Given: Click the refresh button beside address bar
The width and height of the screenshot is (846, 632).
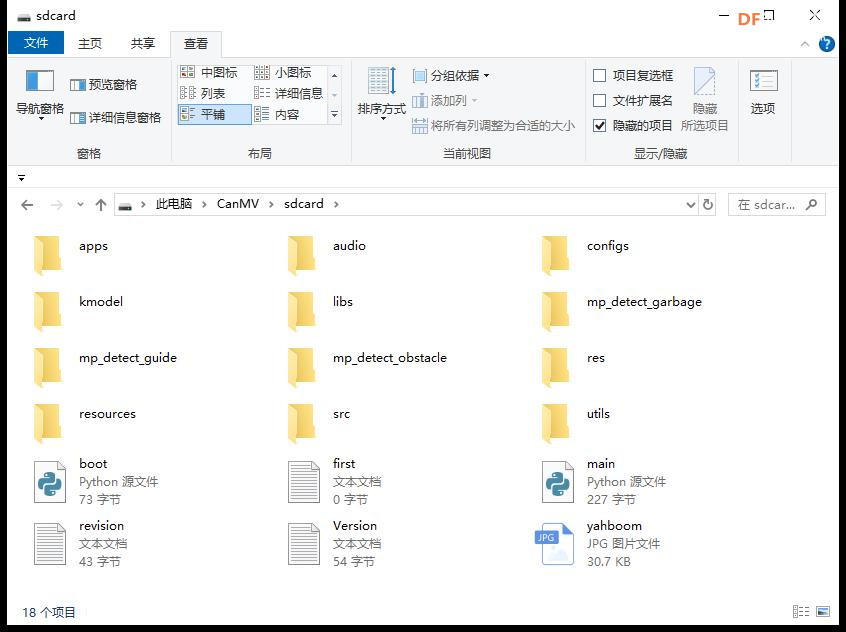Looking at the screenshot, I should 708,204.
